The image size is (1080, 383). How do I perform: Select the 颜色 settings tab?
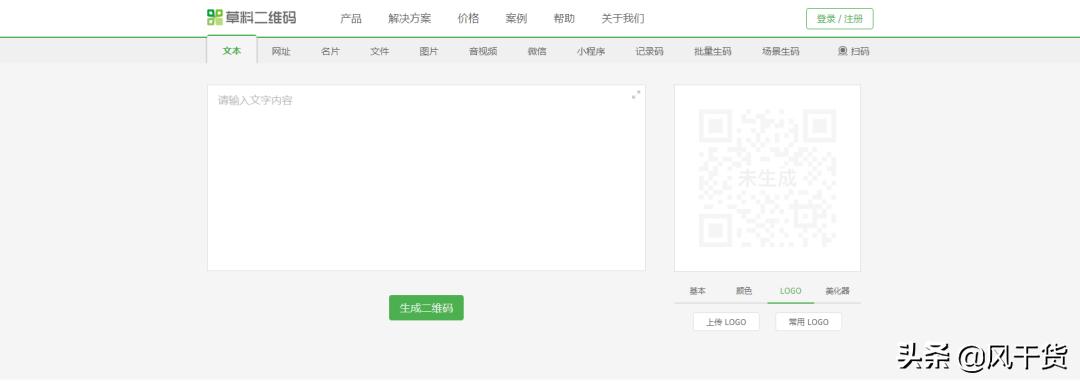pos(744,291)
